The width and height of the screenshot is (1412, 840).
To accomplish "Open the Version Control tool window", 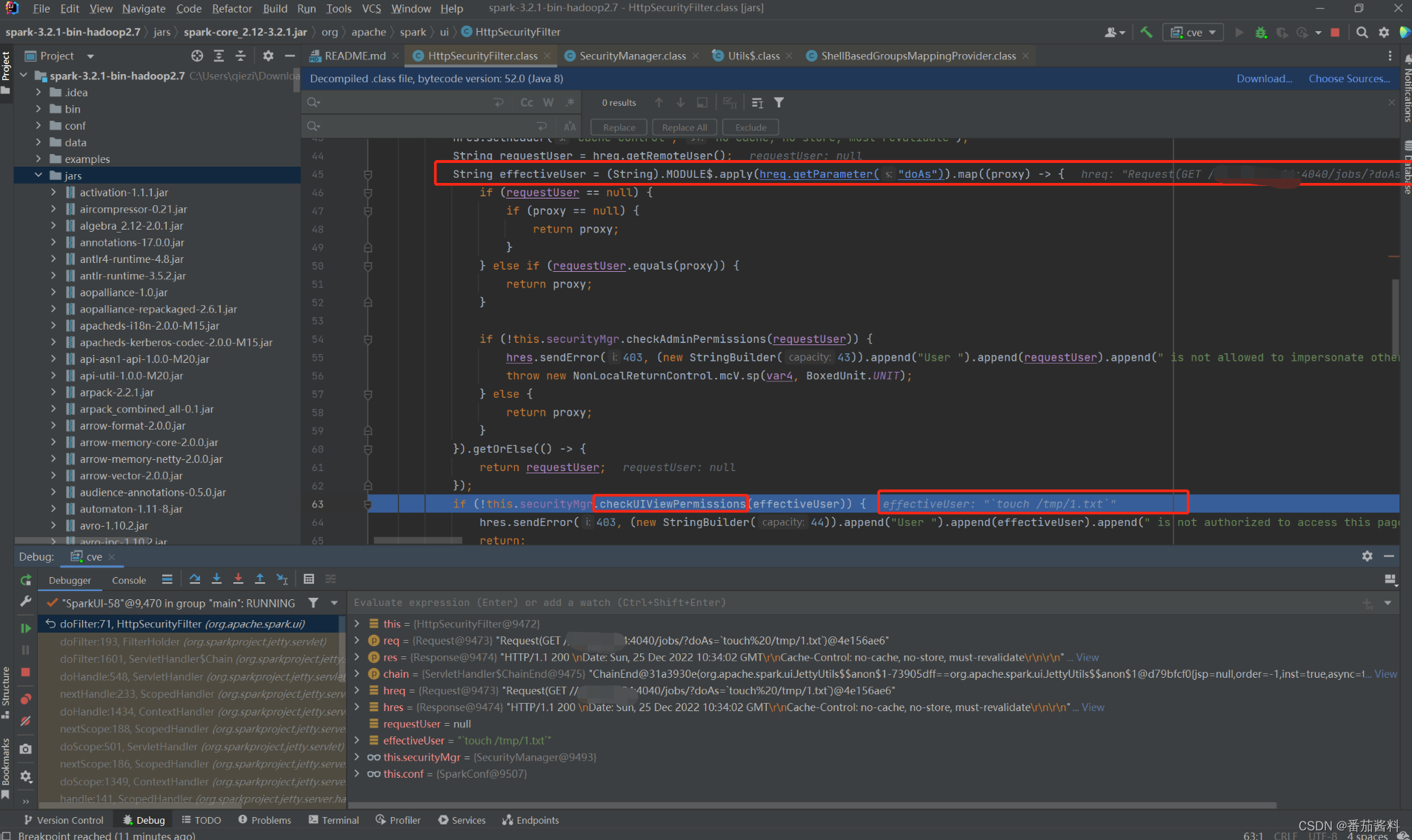I will click(64, 820).
